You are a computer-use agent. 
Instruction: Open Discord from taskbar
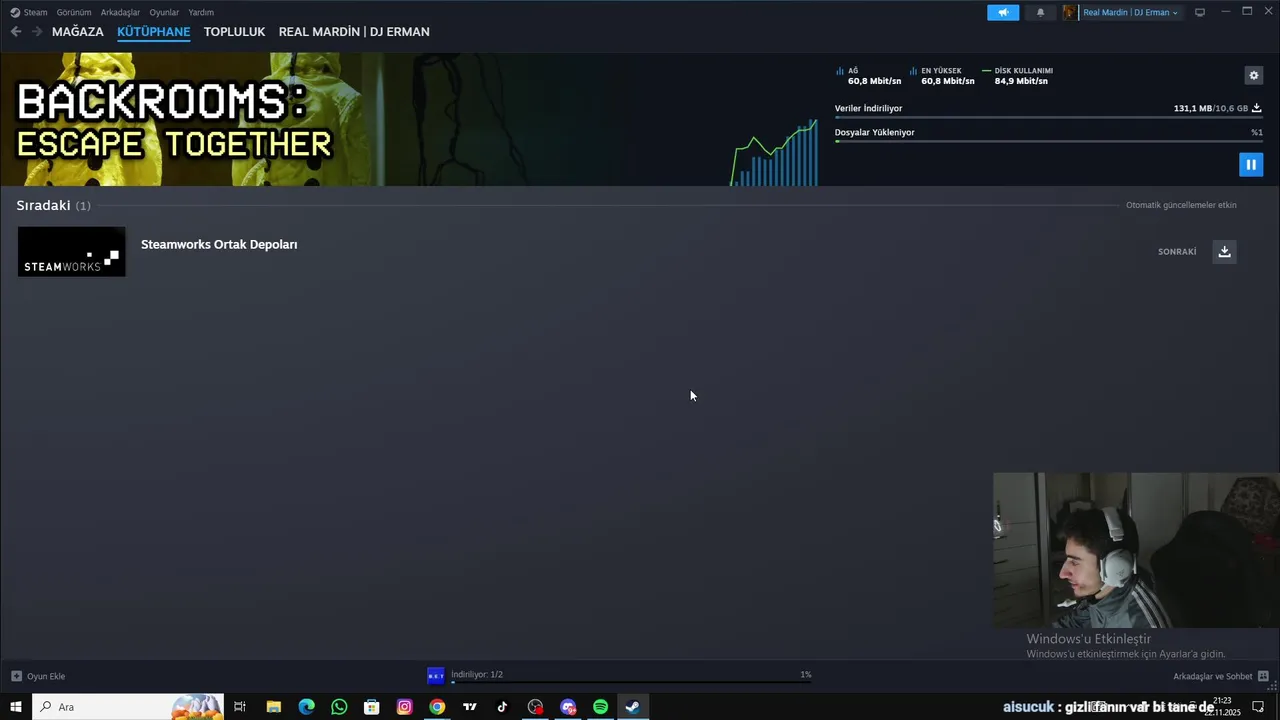(568, 707)
